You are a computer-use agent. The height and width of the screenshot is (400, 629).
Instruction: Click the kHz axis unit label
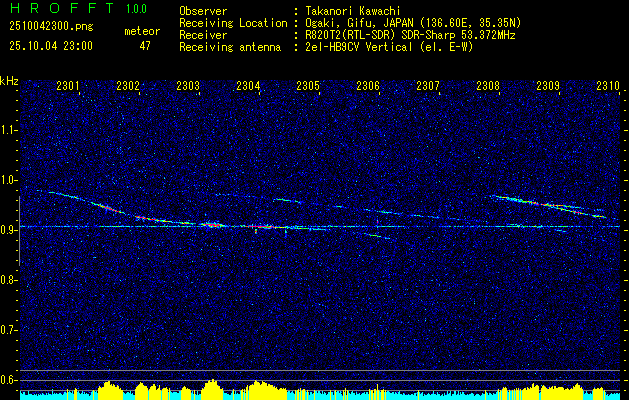9,82
